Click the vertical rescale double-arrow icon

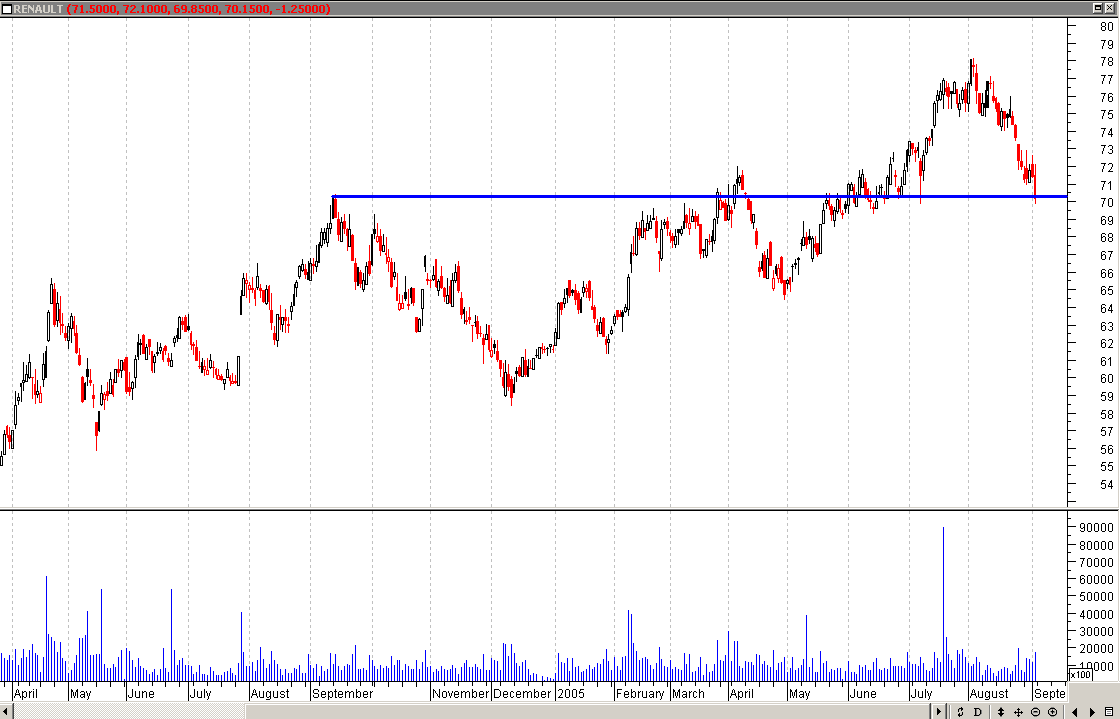pyautogui.click(x=1001, y=712)
